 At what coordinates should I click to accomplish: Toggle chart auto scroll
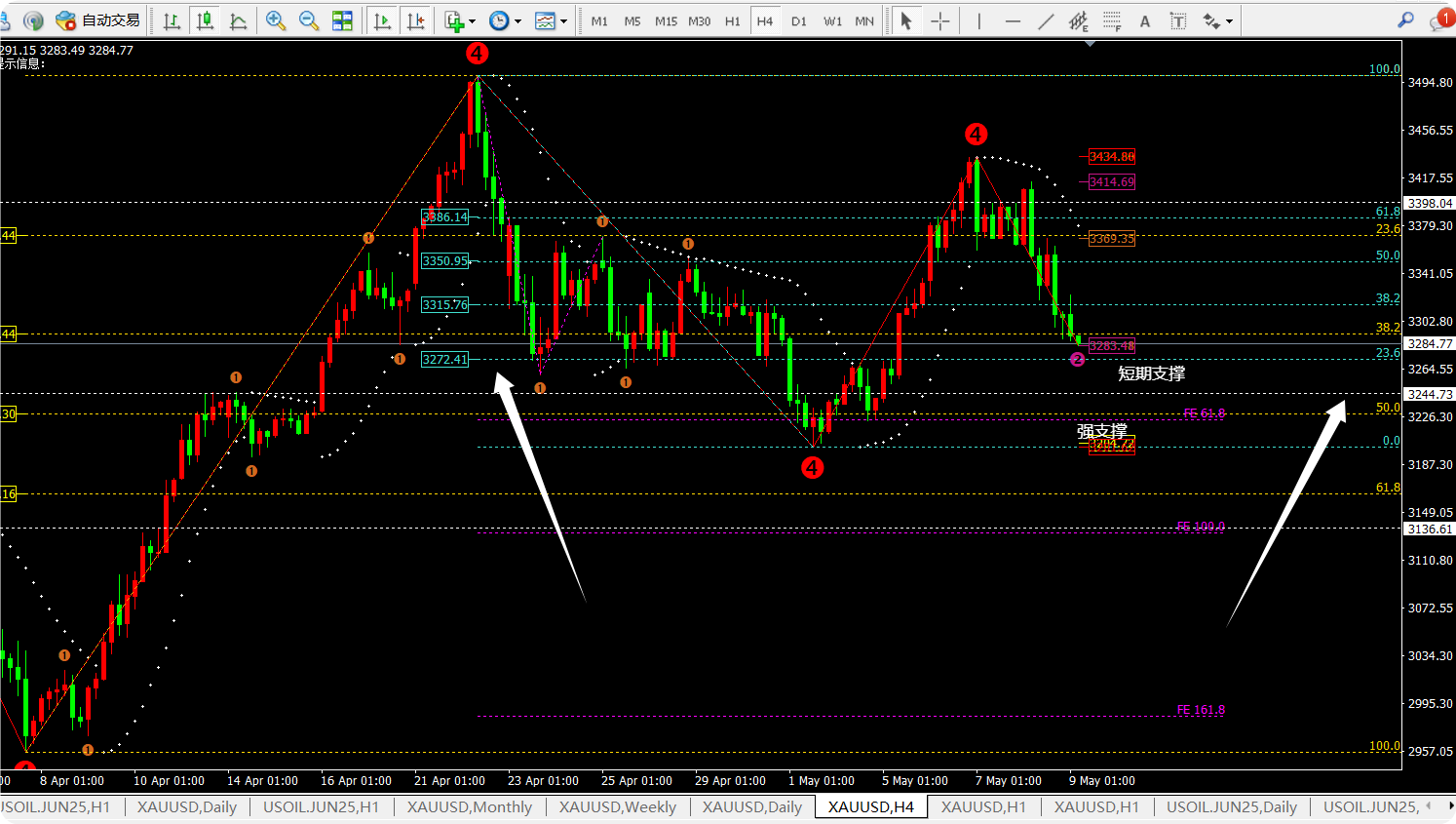click(382, 20)
